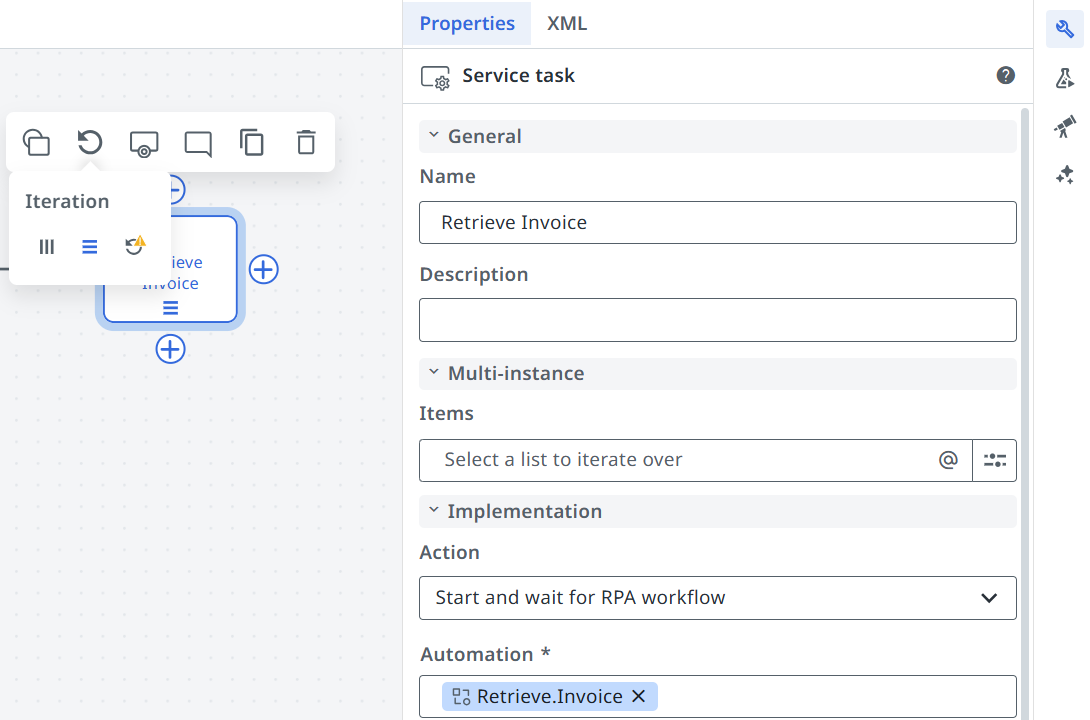Click the Iteration popup heading
Screen dimensions: 1090x720
67,202
